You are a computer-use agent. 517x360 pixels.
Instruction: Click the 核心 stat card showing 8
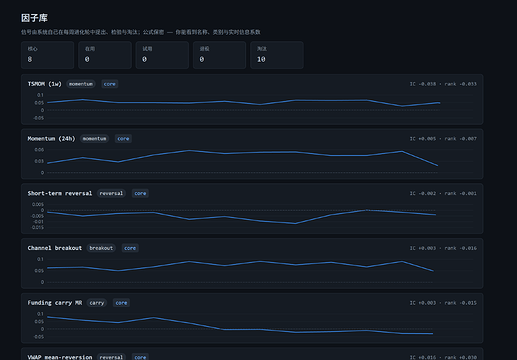(47, 55)
